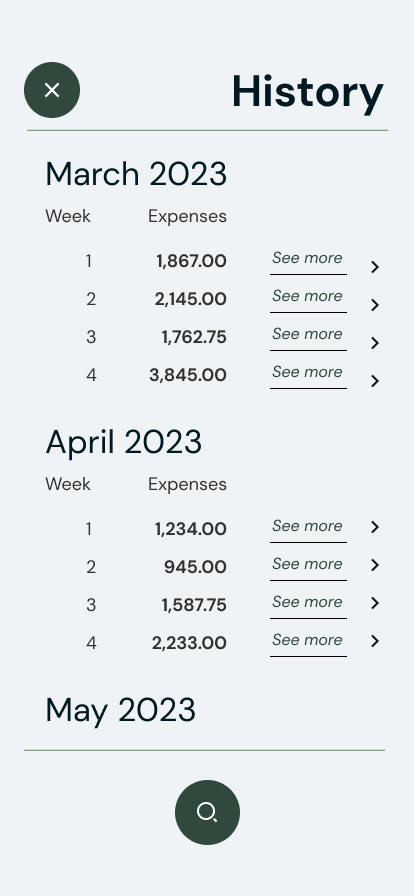Expand March week 3 chevron arrow

(x=375, y=343)
